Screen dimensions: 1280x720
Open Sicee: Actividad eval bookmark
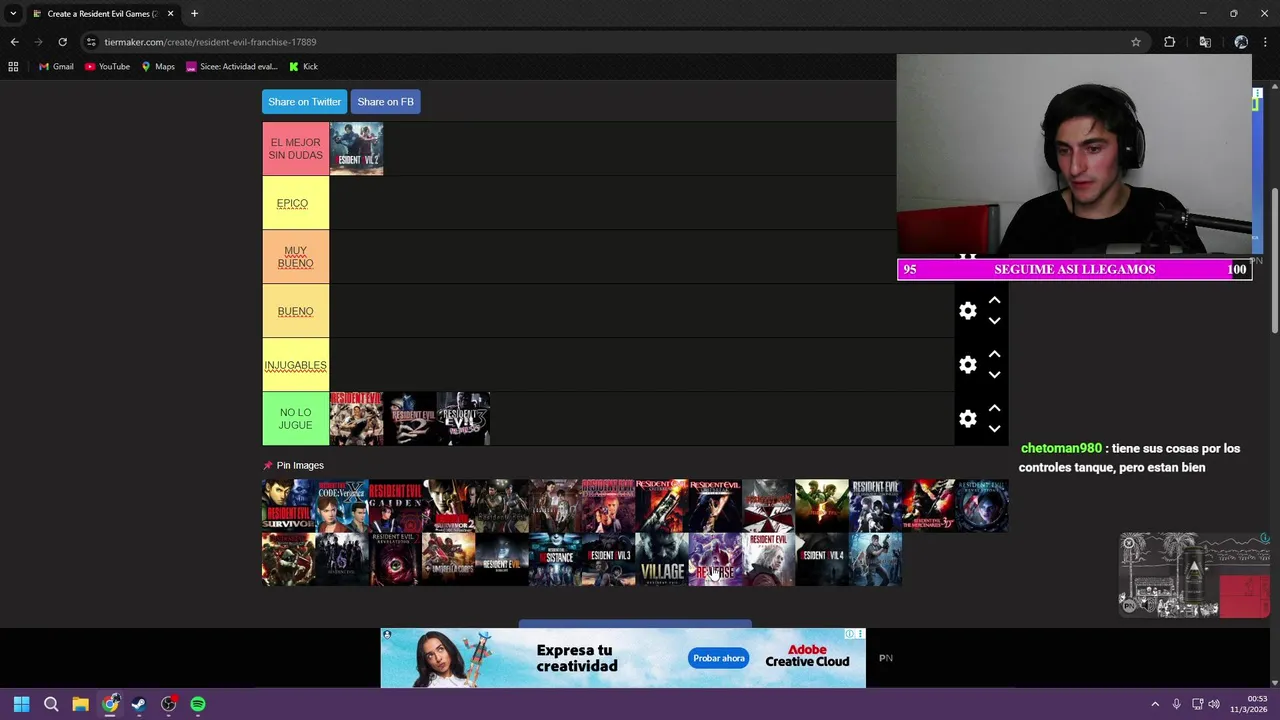click(x=231, y=67)
